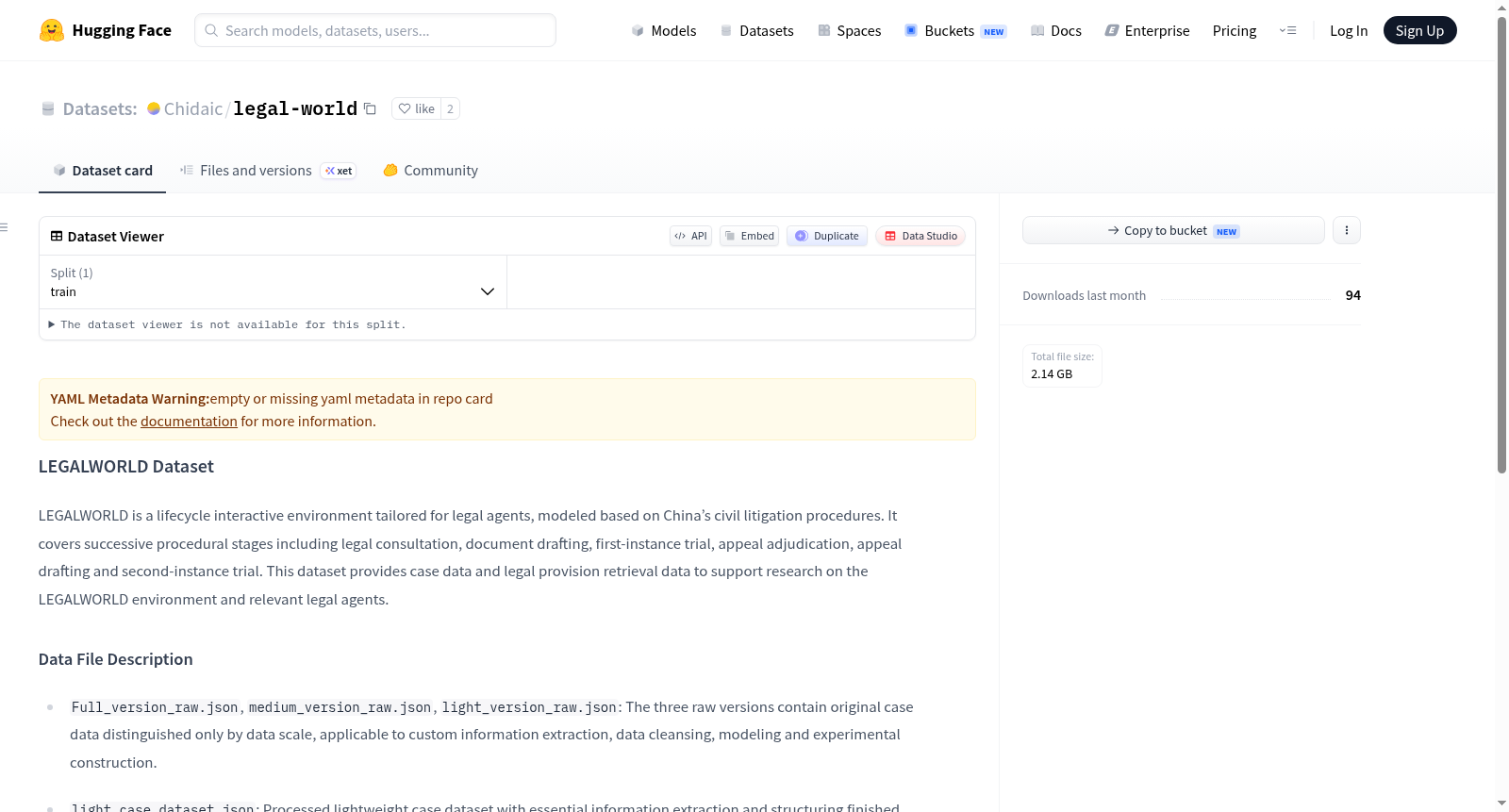The height and width of the screenshot is (812, 1509).
Task: Expand the navbar extra menu icon
Action: 1287,30
